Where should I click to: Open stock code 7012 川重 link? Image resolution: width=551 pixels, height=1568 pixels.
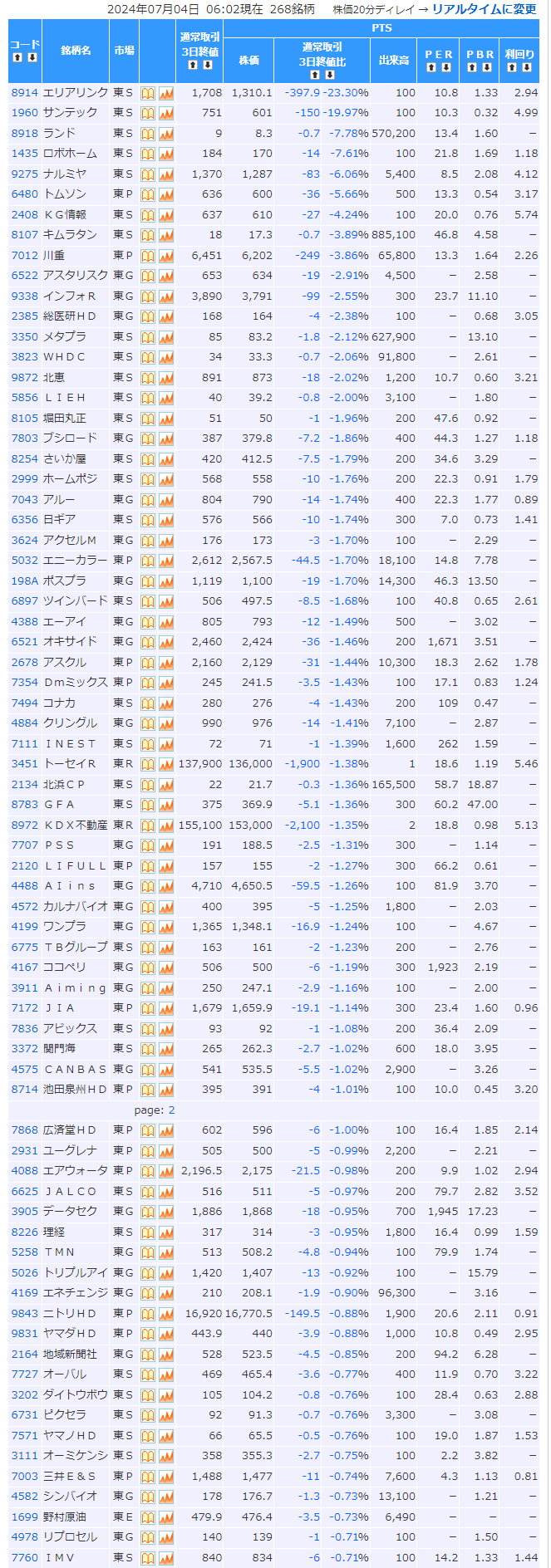tap(24, 256)
